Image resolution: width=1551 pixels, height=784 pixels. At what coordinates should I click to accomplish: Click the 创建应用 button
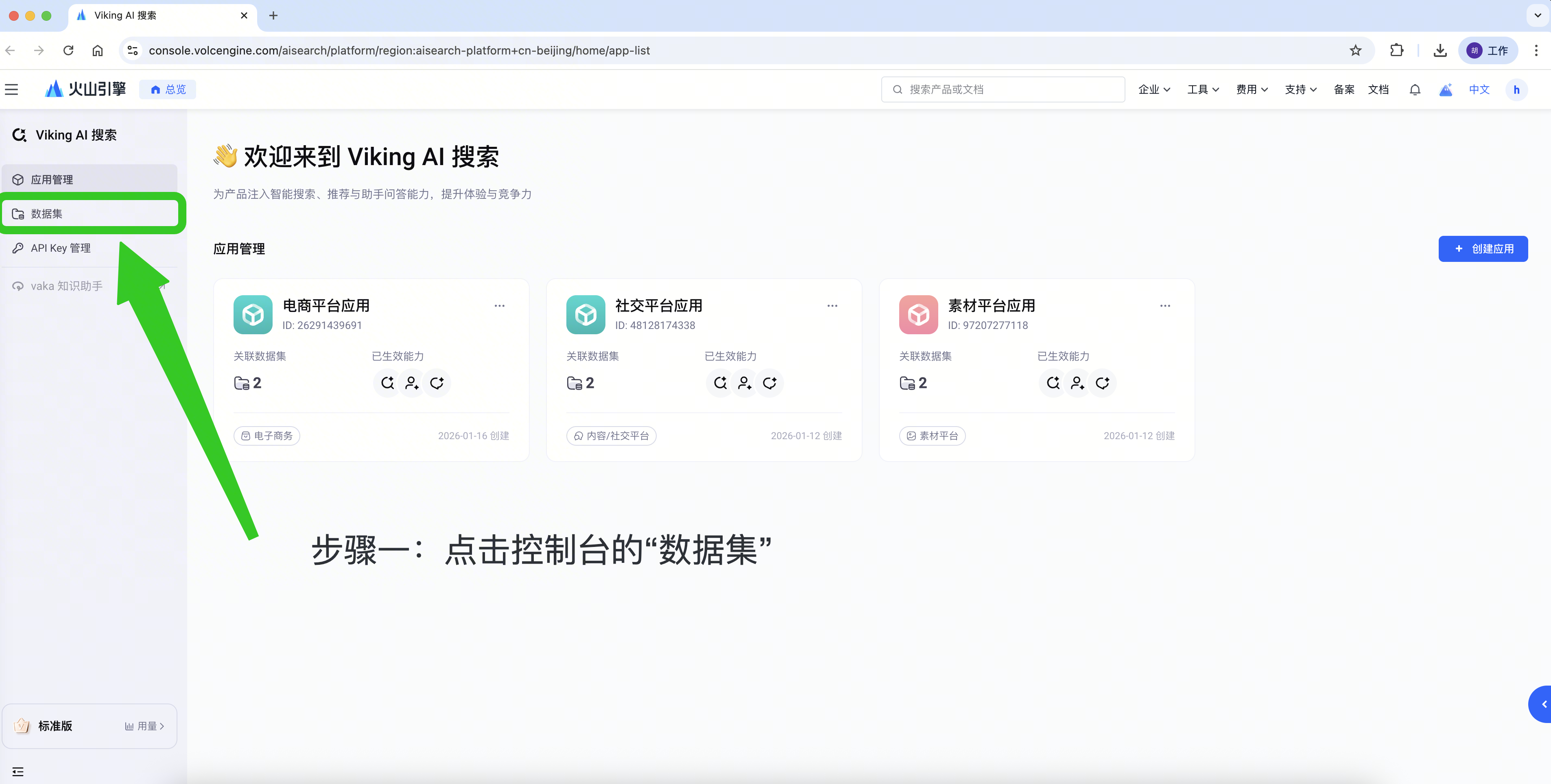(x=1482, y=248)
